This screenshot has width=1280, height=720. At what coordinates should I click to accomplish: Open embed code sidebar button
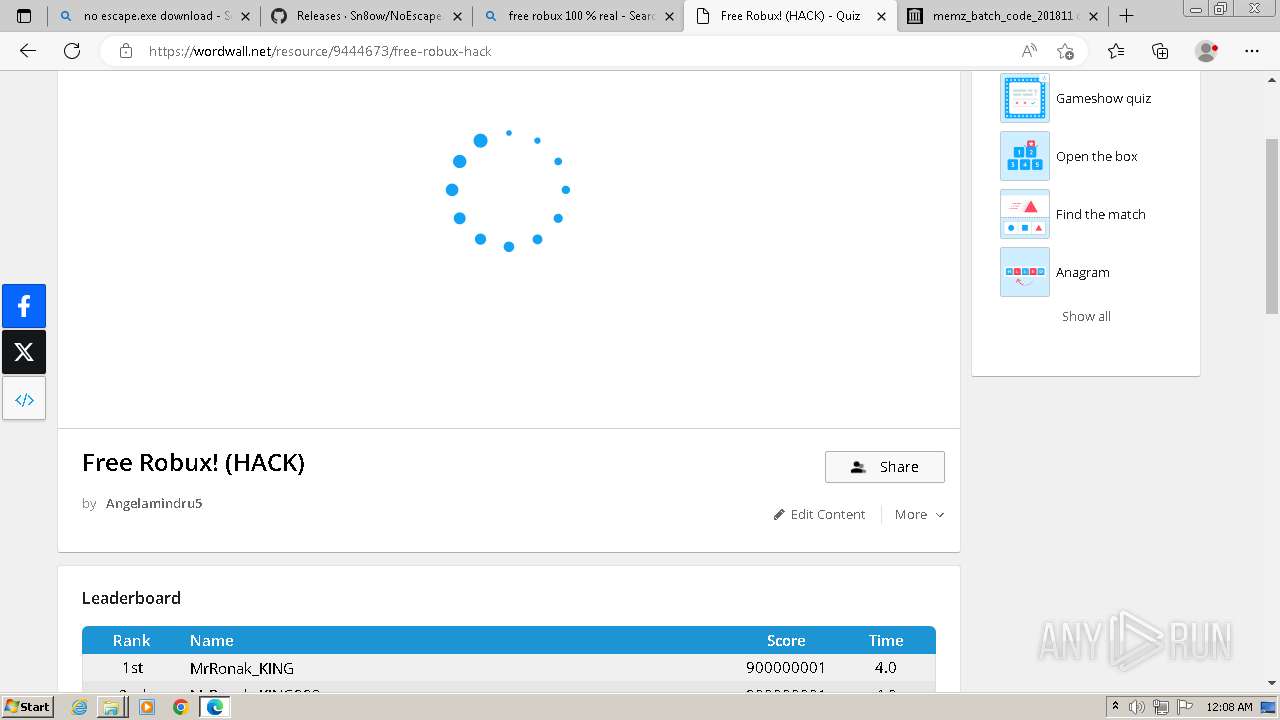coord(24,399)
